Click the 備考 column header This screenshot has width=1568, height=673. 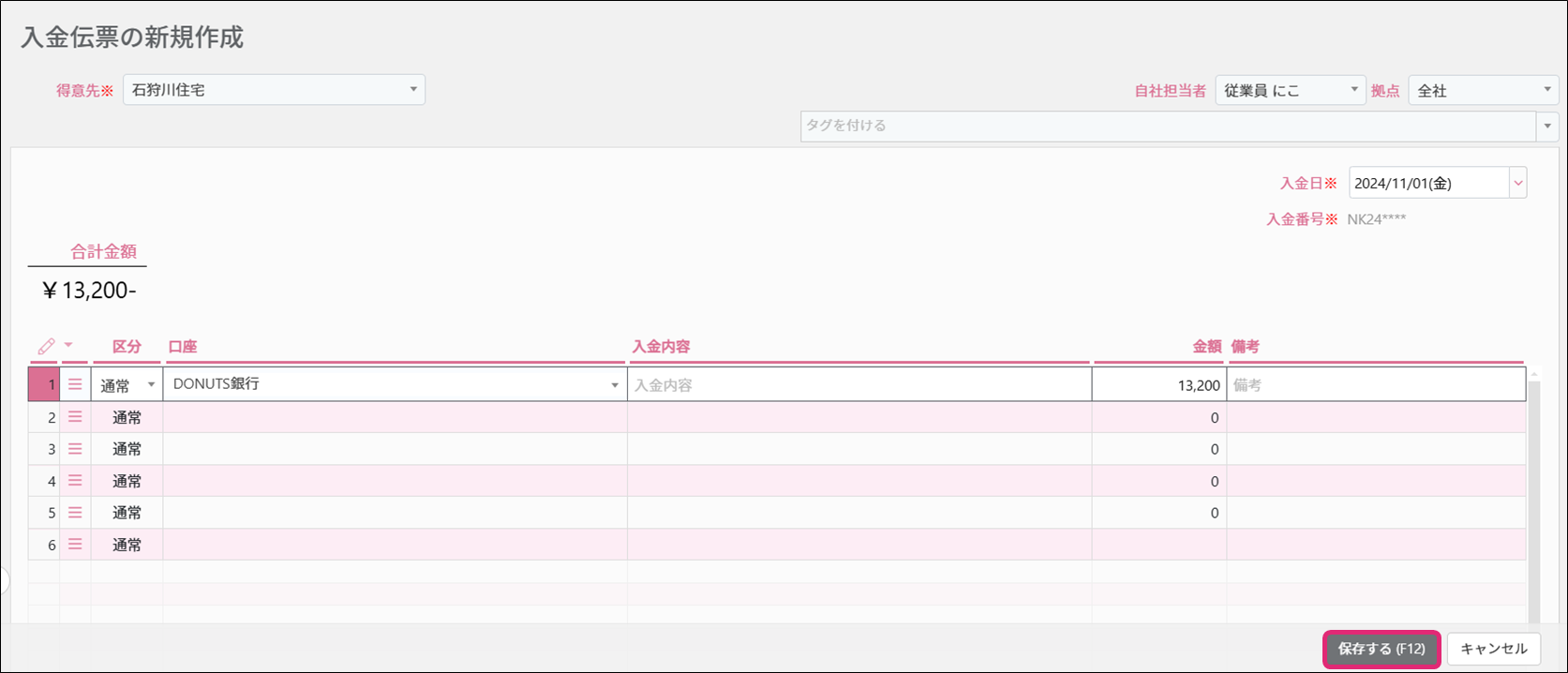(1246, 347)
